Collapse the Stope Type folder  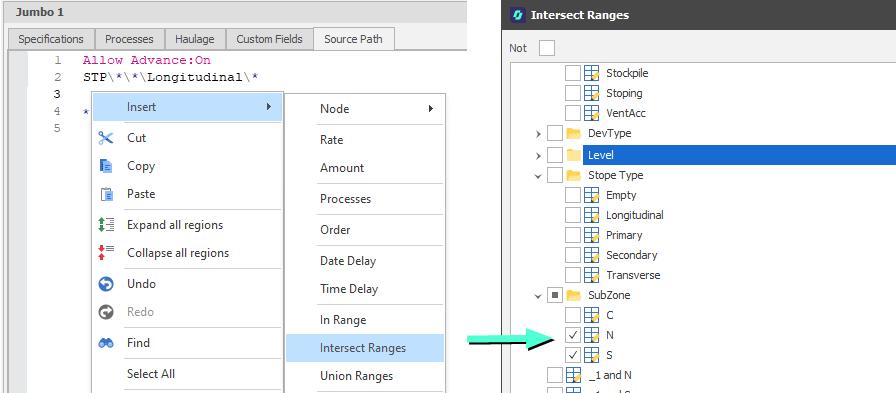point(538,176)
